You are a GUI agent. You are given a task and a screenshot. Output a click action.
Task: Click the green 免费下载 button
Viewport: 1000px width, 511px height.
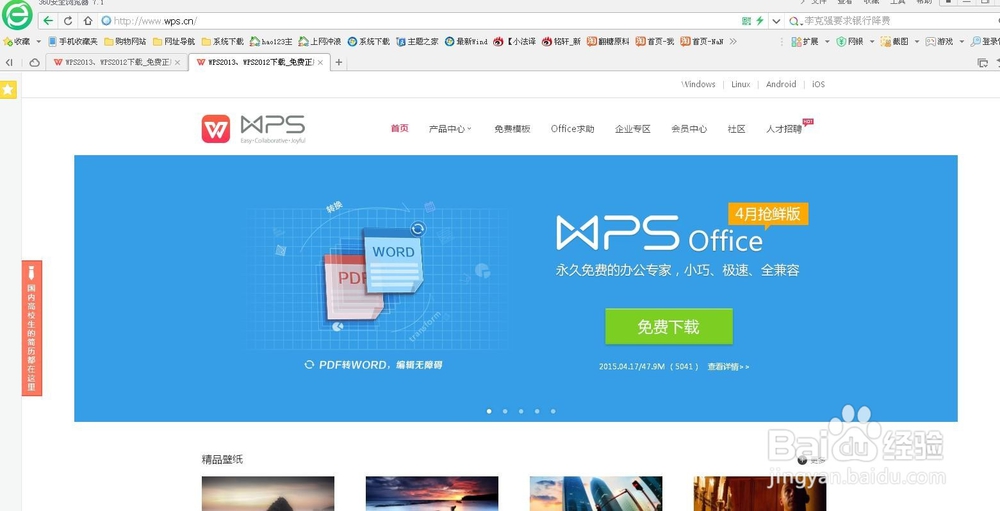click(668, 327)
